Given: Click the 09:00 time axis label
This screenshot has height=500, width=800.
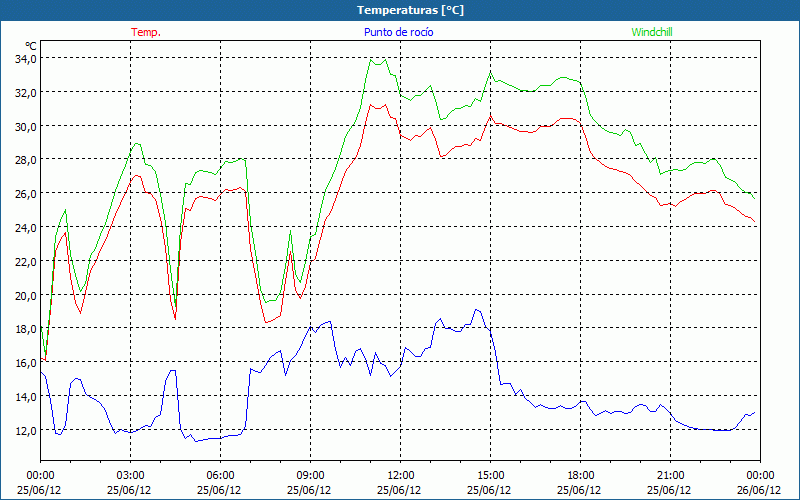Looking at the screenshot, I should 310,476.
